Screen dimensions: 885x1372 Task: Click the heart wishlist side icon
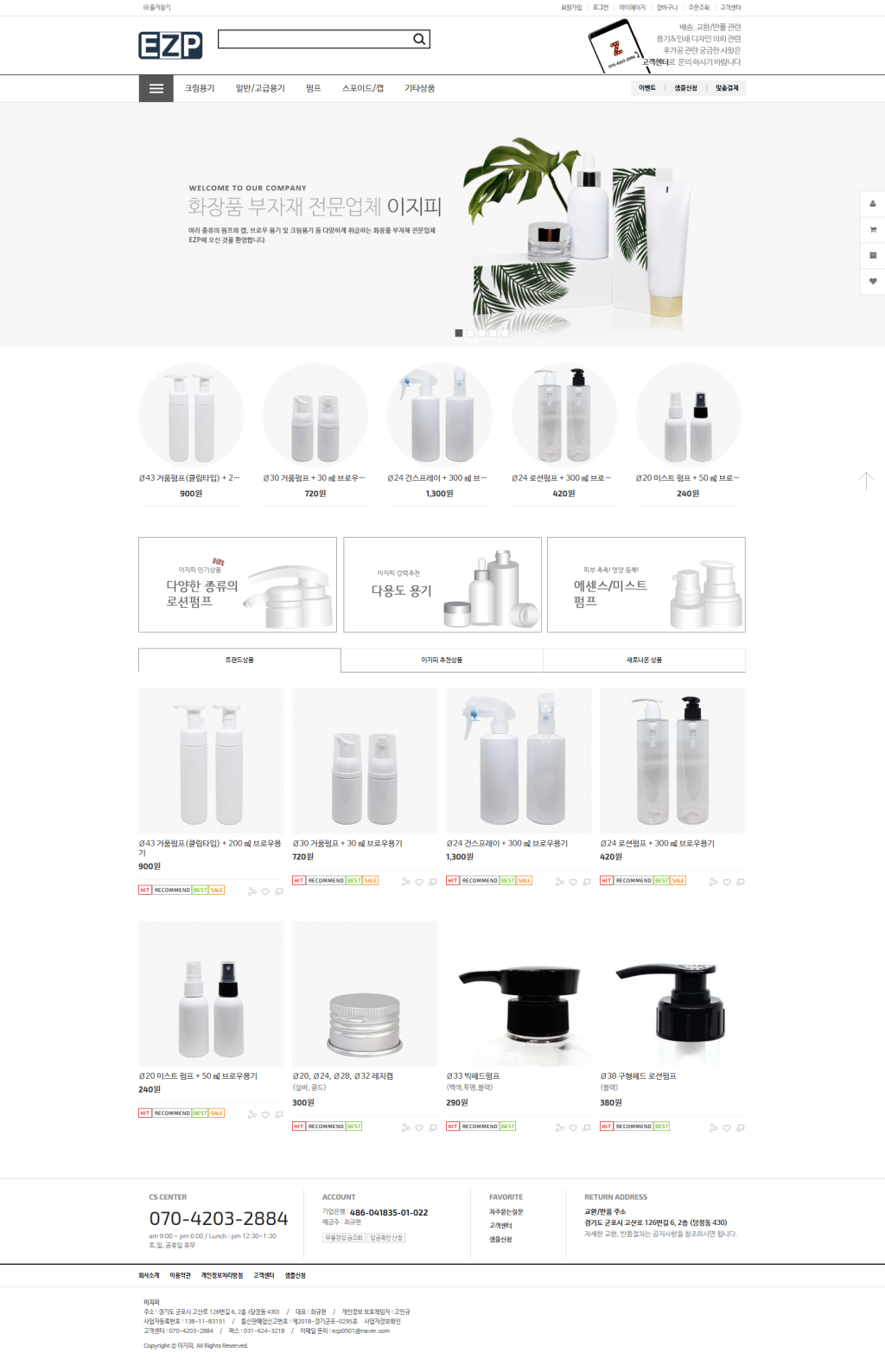tap(872, 281)
